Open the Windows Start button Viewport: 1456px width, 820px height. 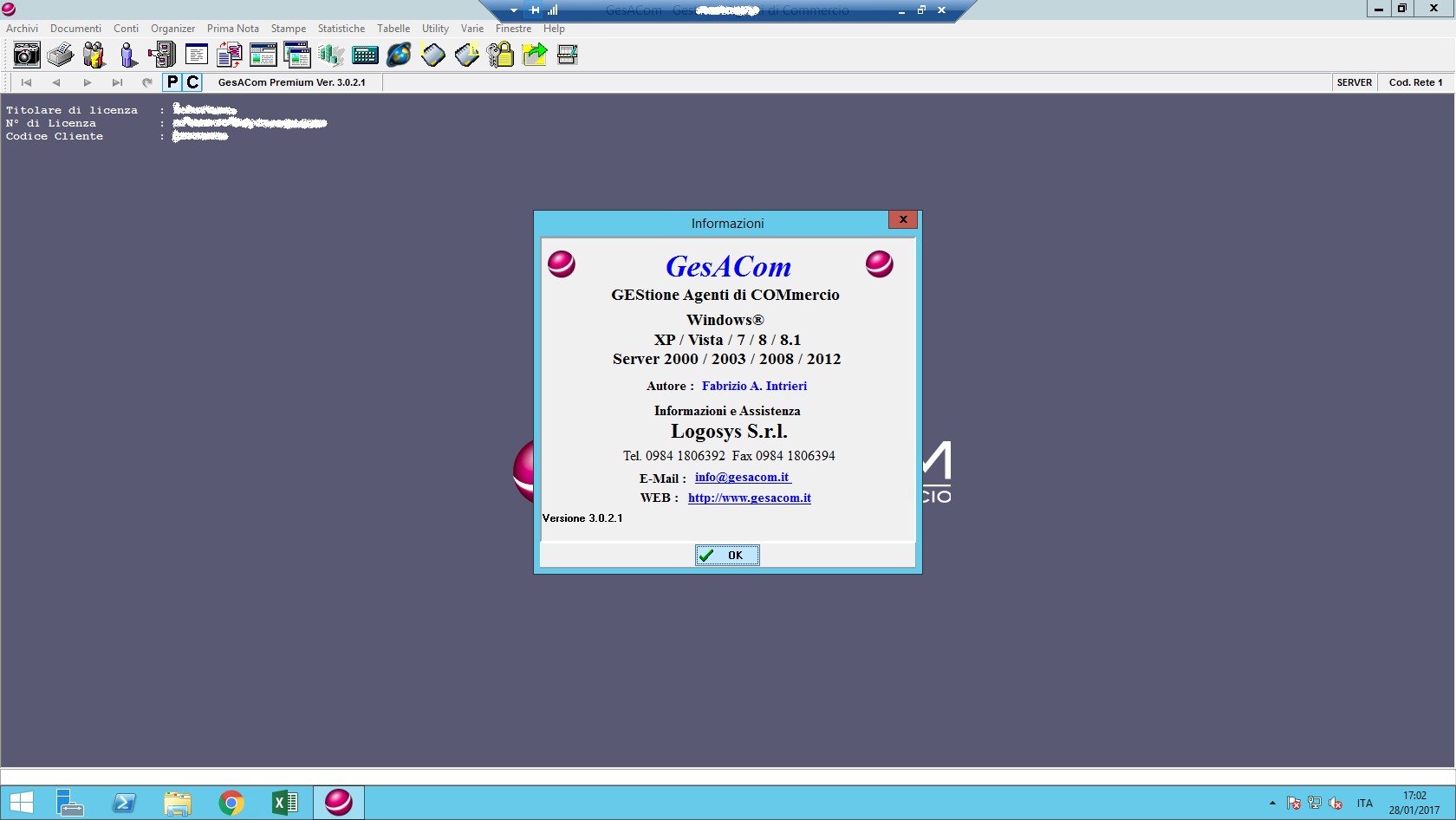point(21,803)
